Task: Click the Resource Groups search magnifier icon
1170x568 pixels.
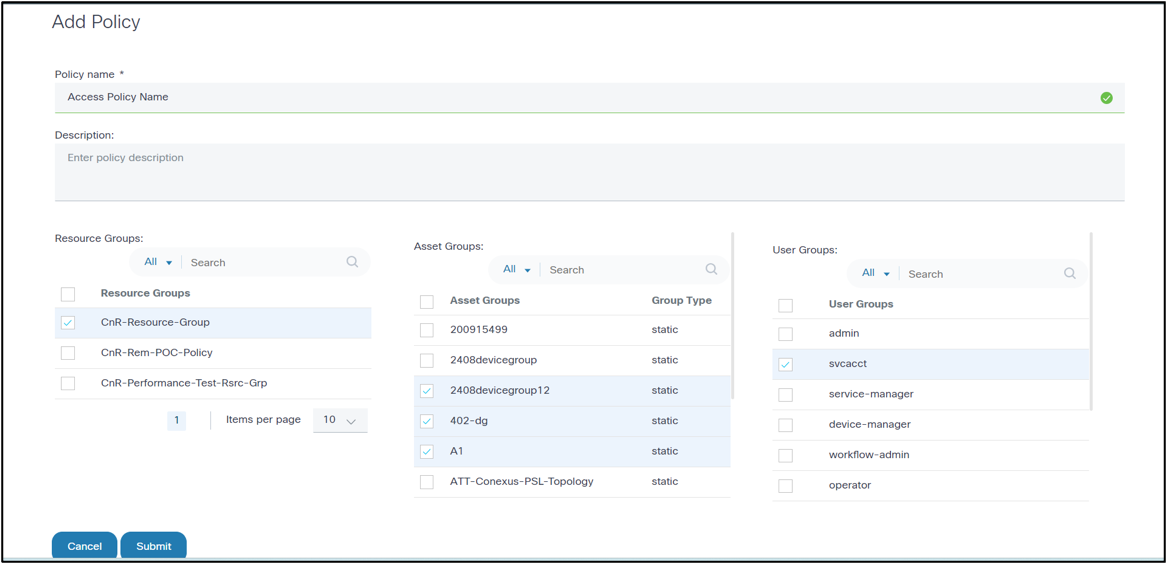Action: (352, 262)
